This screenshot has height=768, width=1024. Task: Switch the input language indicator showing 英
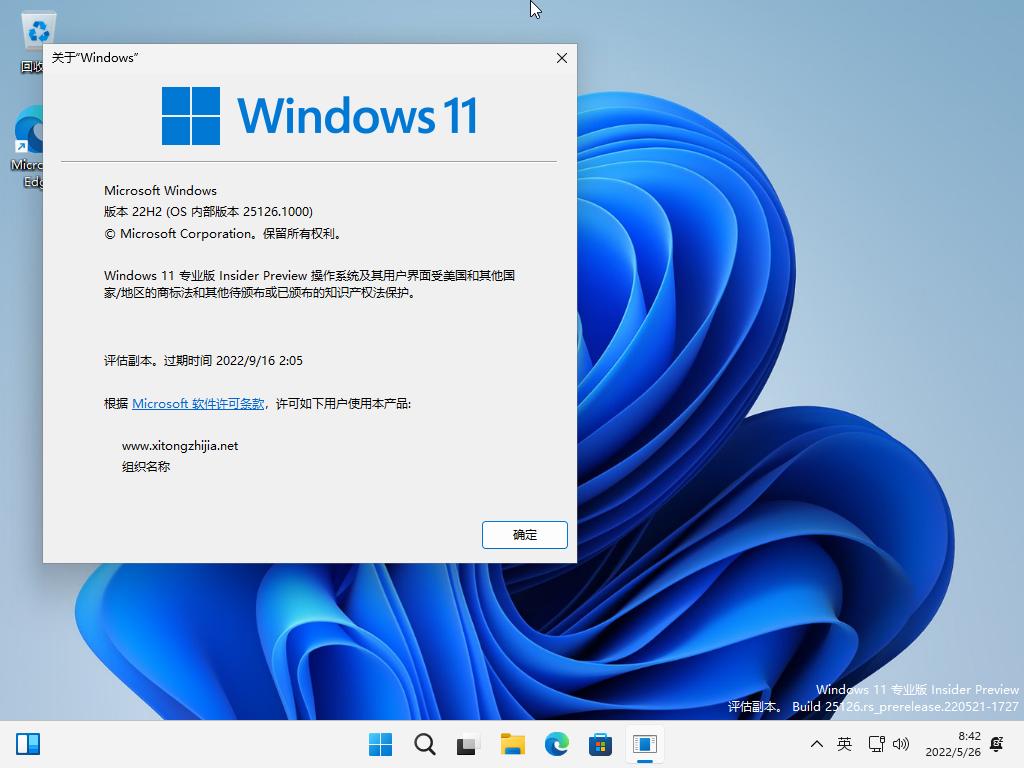[x=844, y=744]
